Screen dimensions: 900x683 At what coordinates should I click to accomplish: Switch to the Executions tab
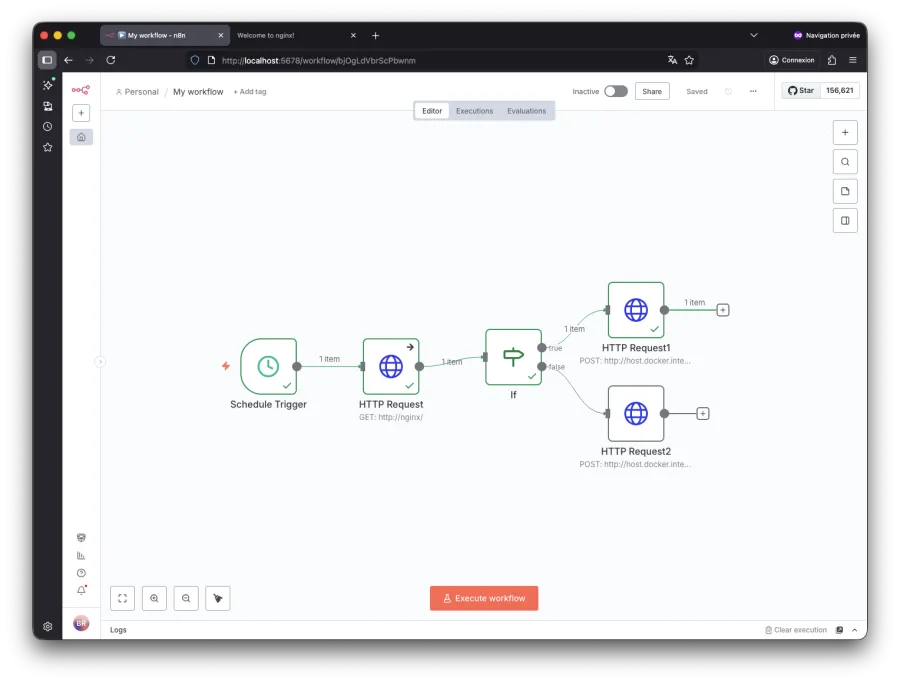[x=474, y=110]
